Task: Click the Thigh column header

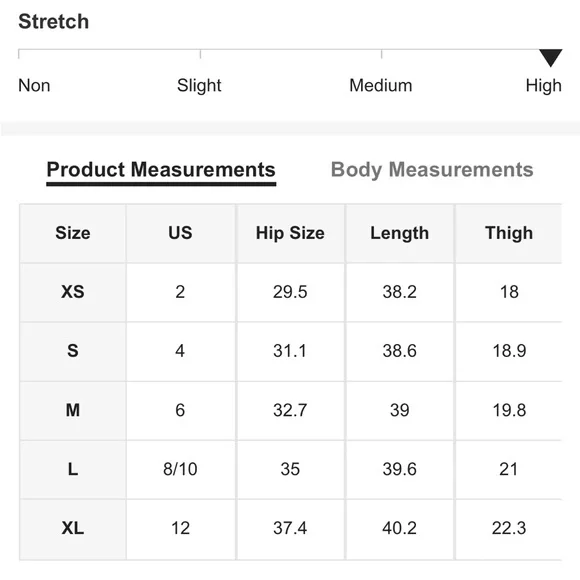Action: [x=509, y=233]
